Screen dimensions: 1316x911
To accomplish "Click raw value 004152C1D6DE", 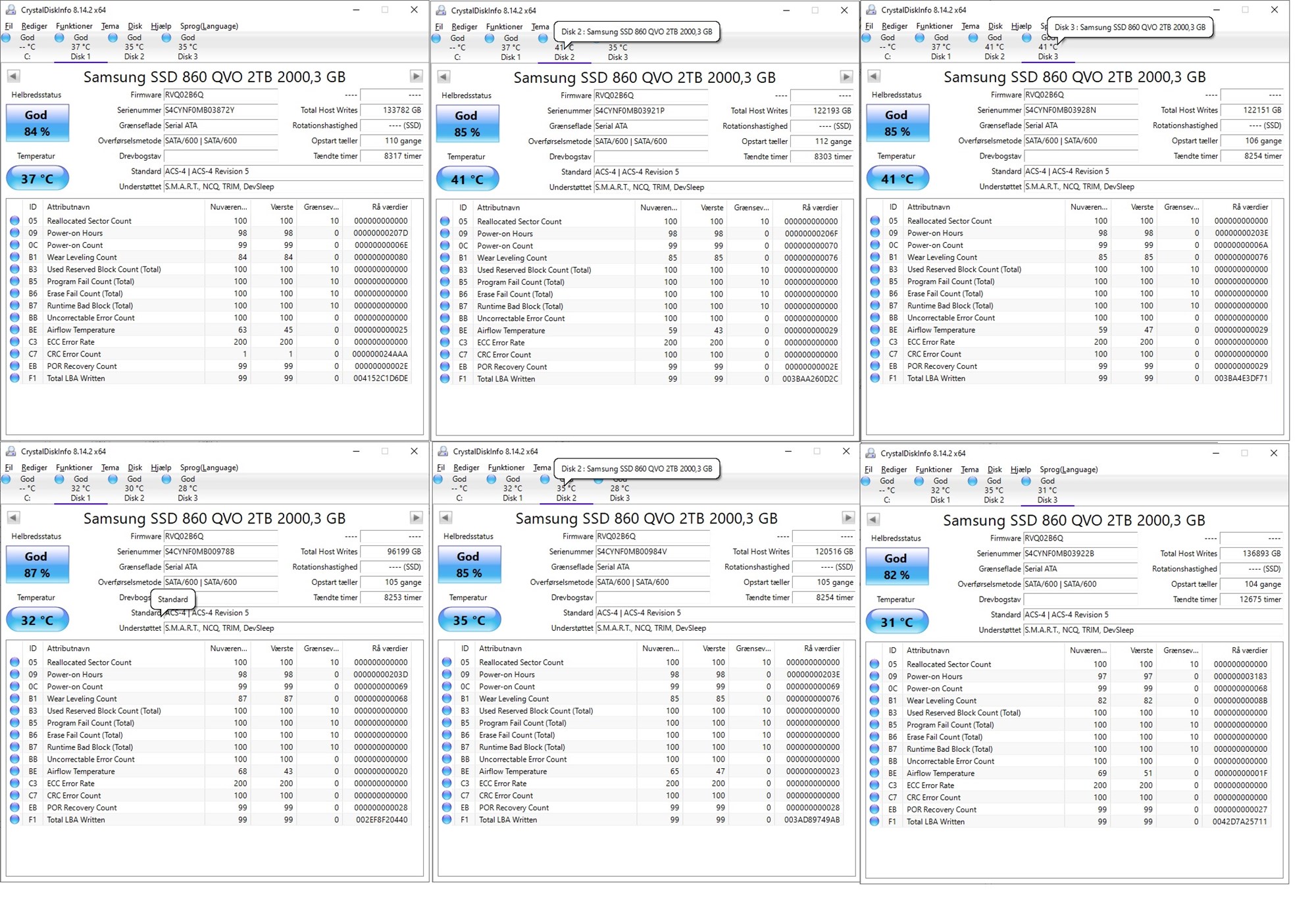I will pos(380,378).
